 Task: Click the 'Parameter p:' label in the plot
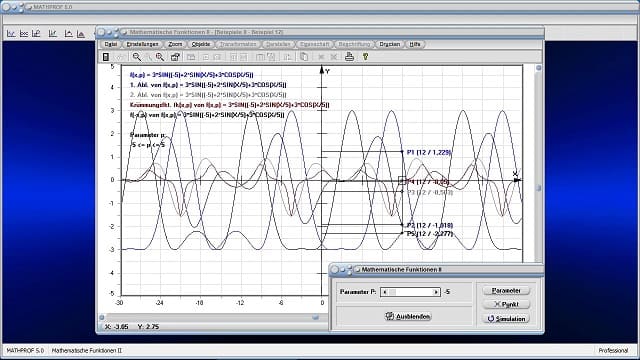point(148,135)
